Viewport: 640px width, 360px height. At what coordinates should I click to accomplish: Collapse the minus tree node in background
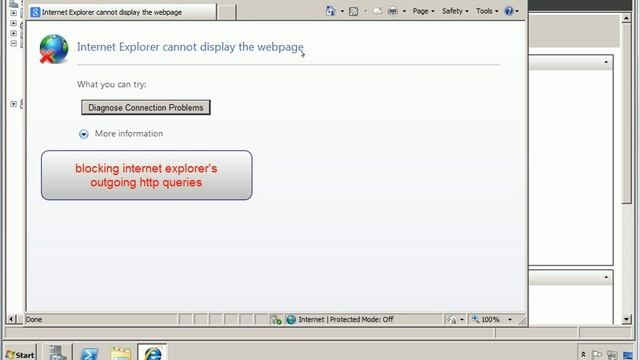pos(13,43)
